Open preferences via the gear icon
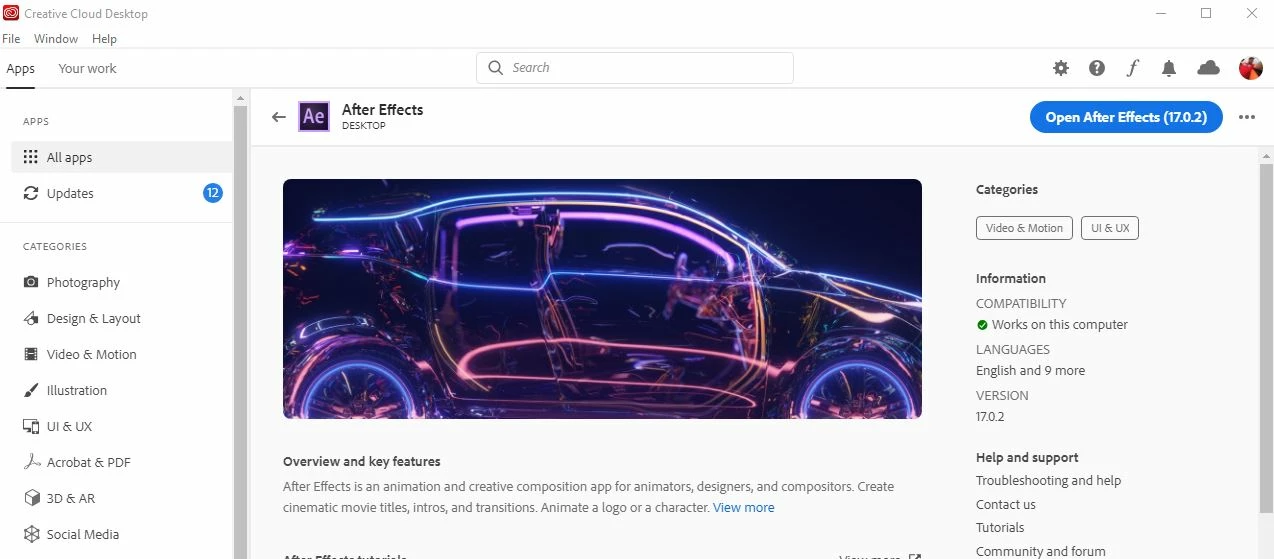Viewport: 1274px width, 559px height. (x=1061, y=68)
